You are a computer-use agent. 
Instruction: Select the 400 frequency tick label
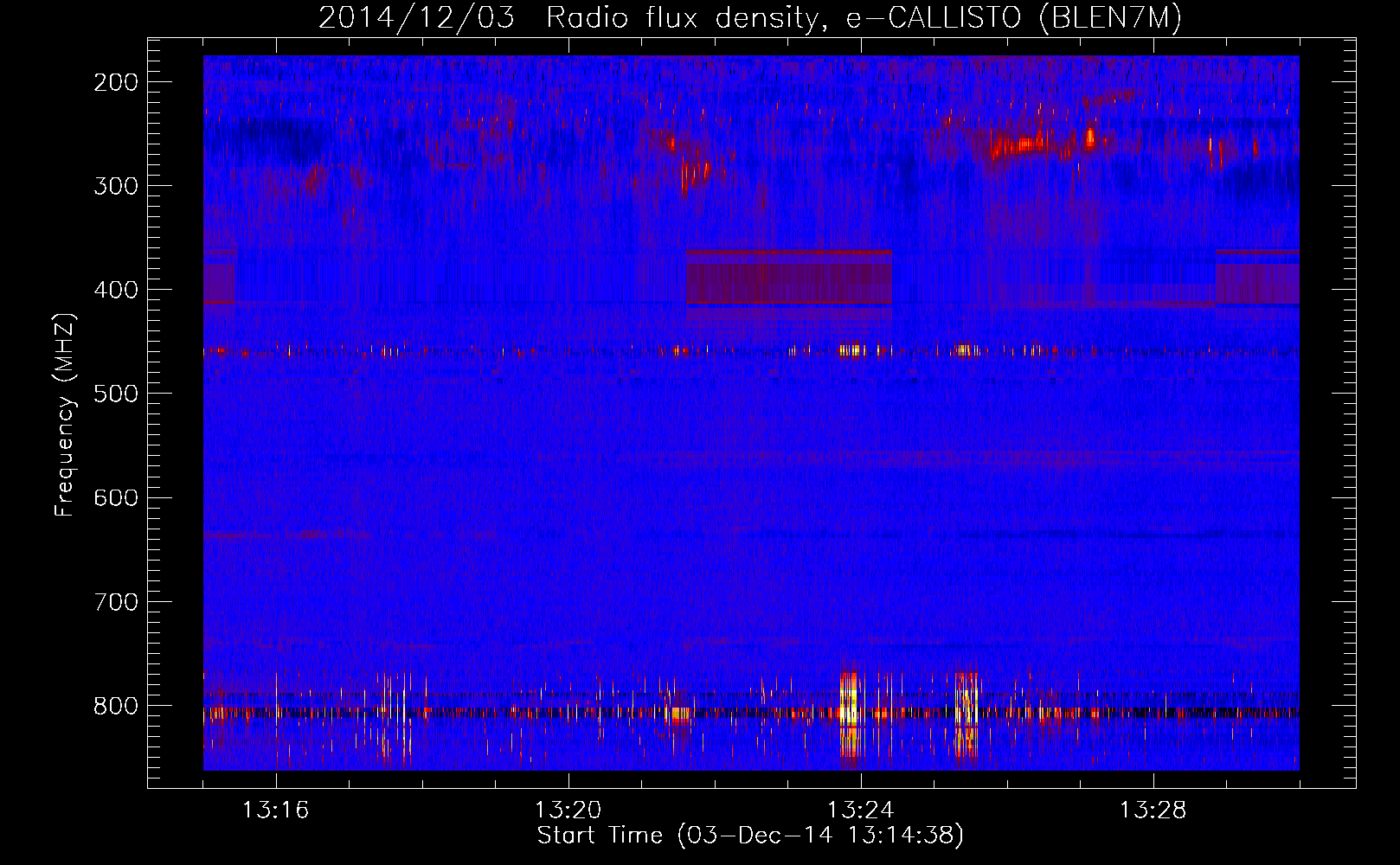pyautogui.click(x=116, y=290)
